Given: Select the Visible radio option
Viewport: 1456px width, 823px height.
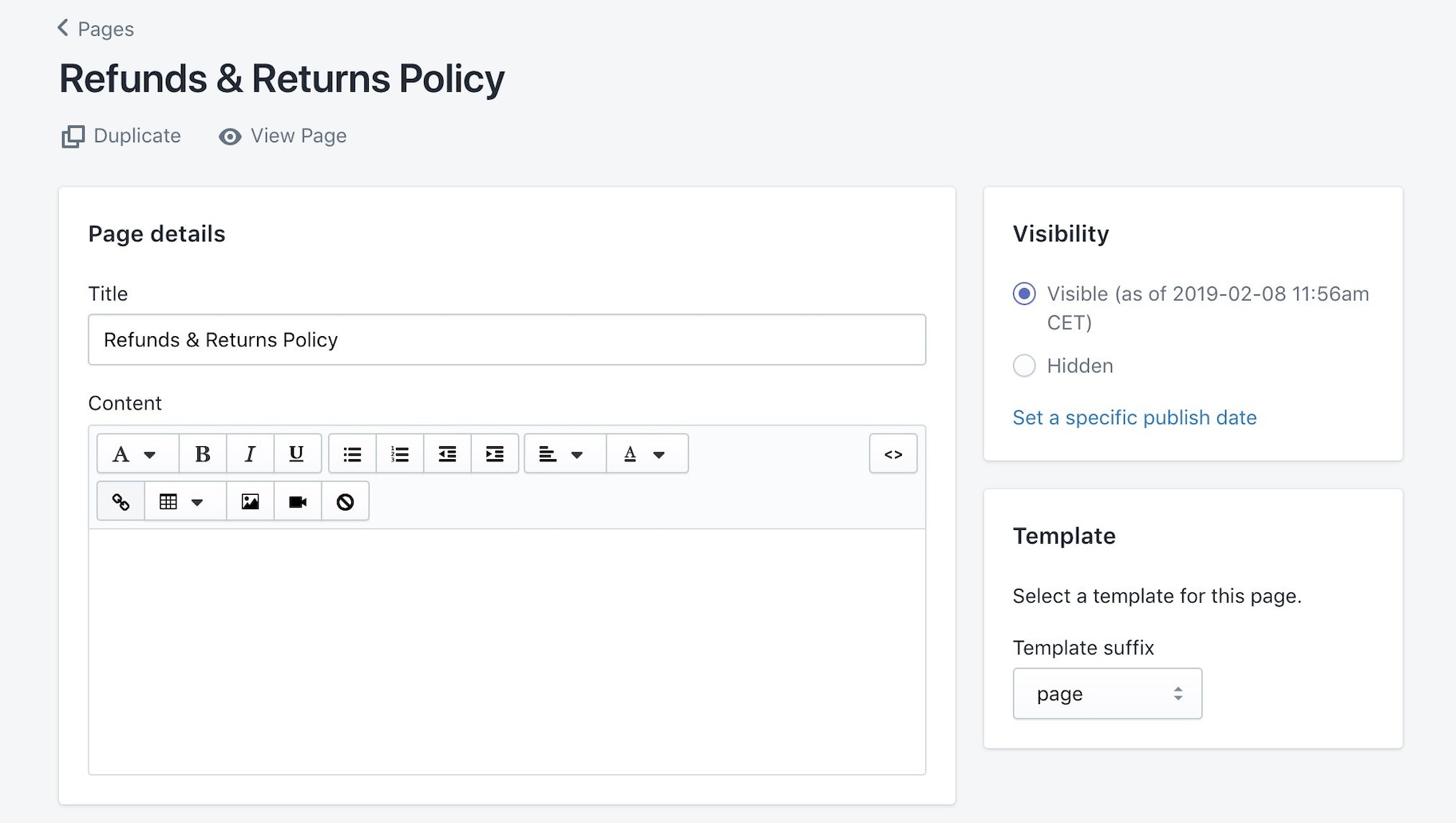Looking at the screenshot, I should (1024, 294).
